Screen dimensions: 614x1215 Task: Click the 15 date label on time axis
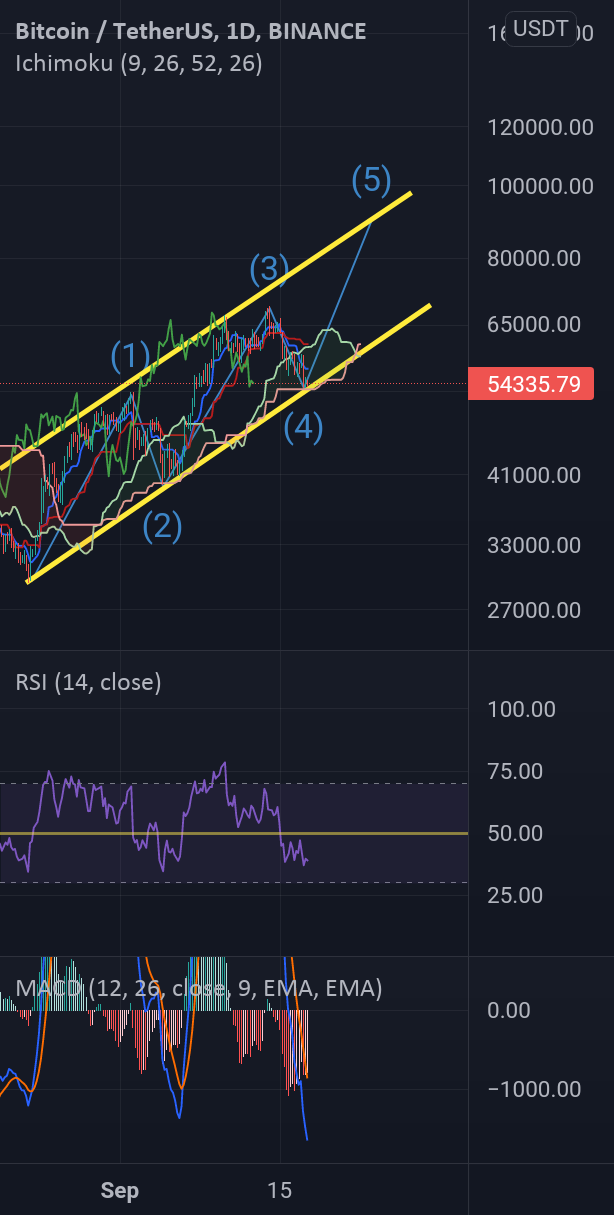tap(281, 1191)
